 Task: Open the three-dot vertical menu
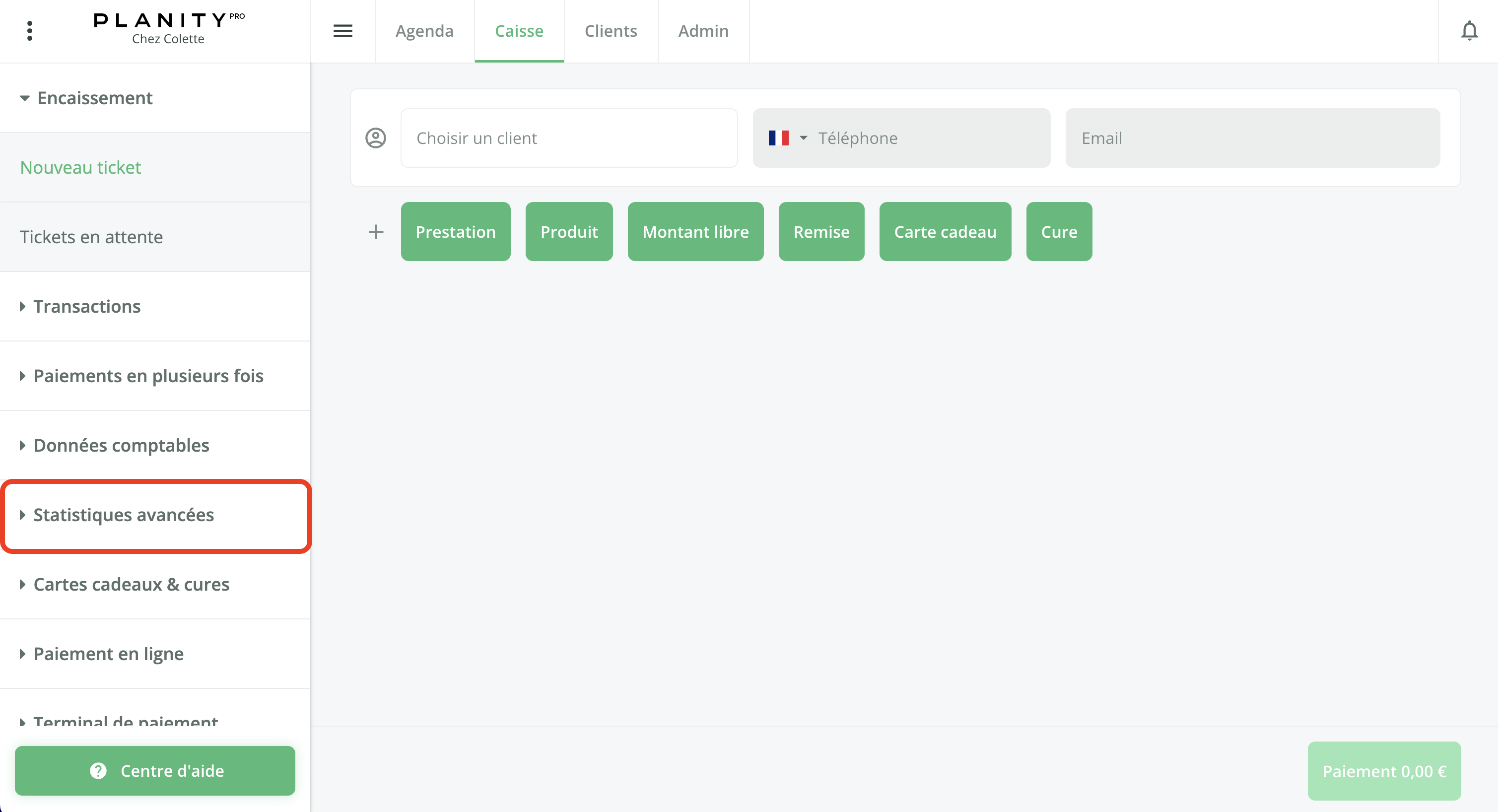pyautogui.click(x=30, y=31)
